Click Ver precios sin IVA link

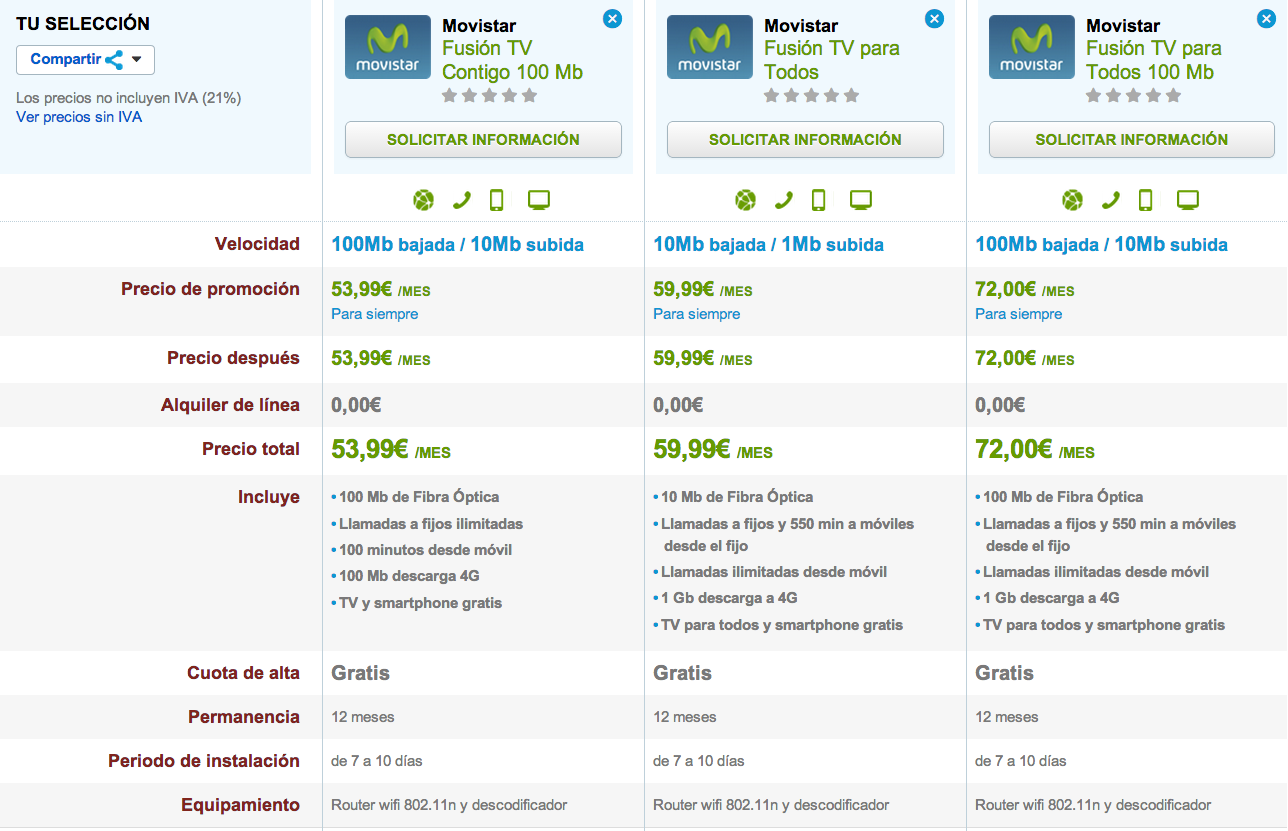pos(79,117)
